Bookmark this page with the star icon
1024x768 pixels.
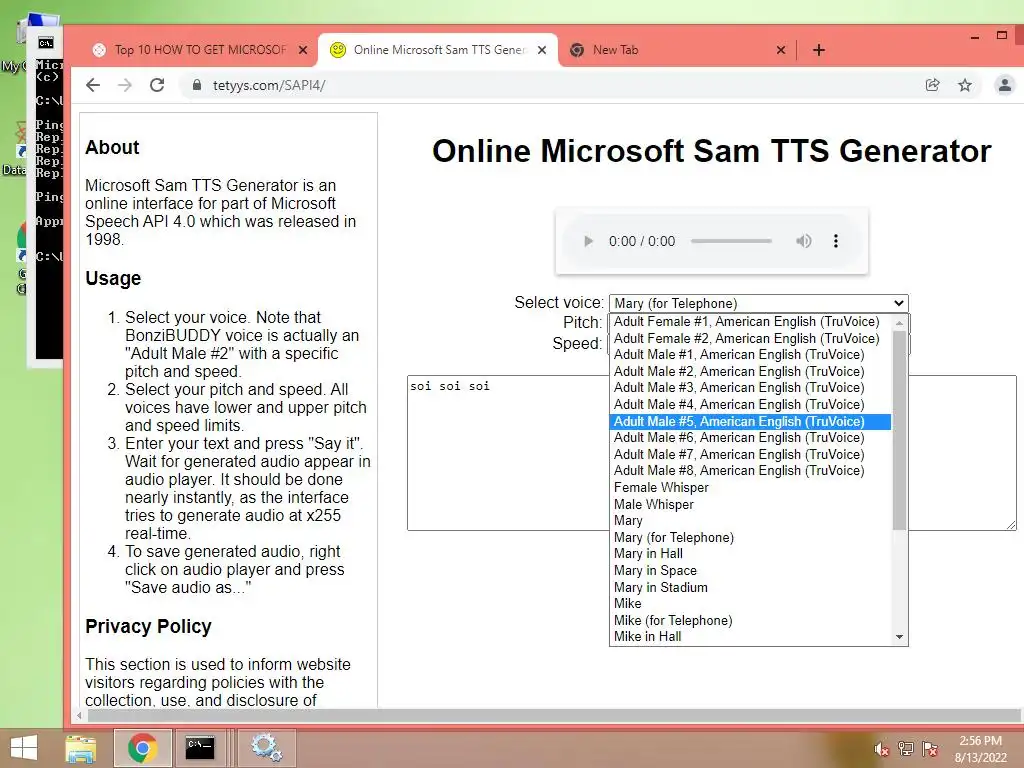(x=965, y=85)
